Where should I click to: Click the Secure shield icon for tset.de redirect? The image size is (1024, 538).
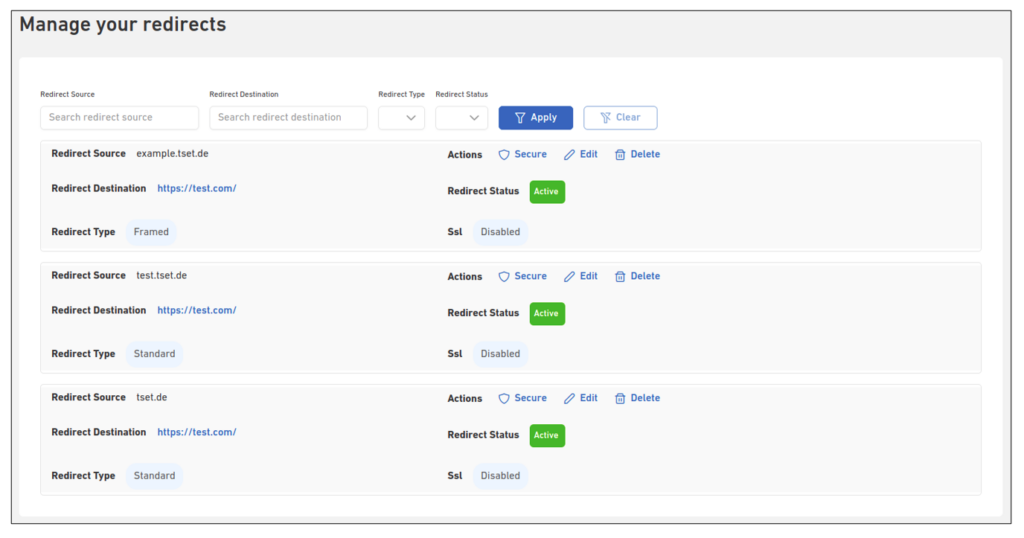pos(504,398)
